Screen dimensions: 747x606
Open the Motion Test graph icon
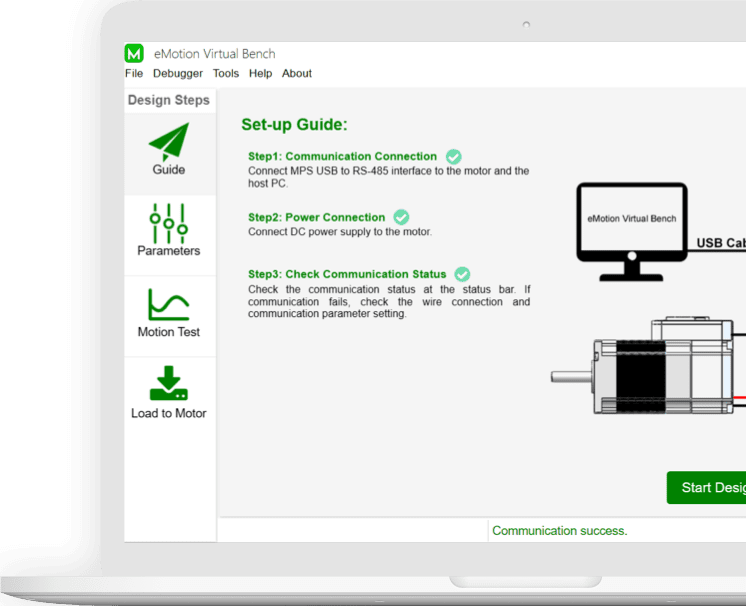click(x=169, y=304)
